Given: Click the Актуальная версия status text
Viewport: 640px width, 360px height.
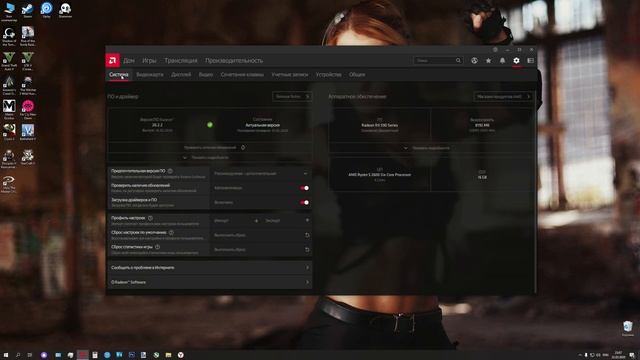Looking at the screenshot, I should [x=262, y=125].
